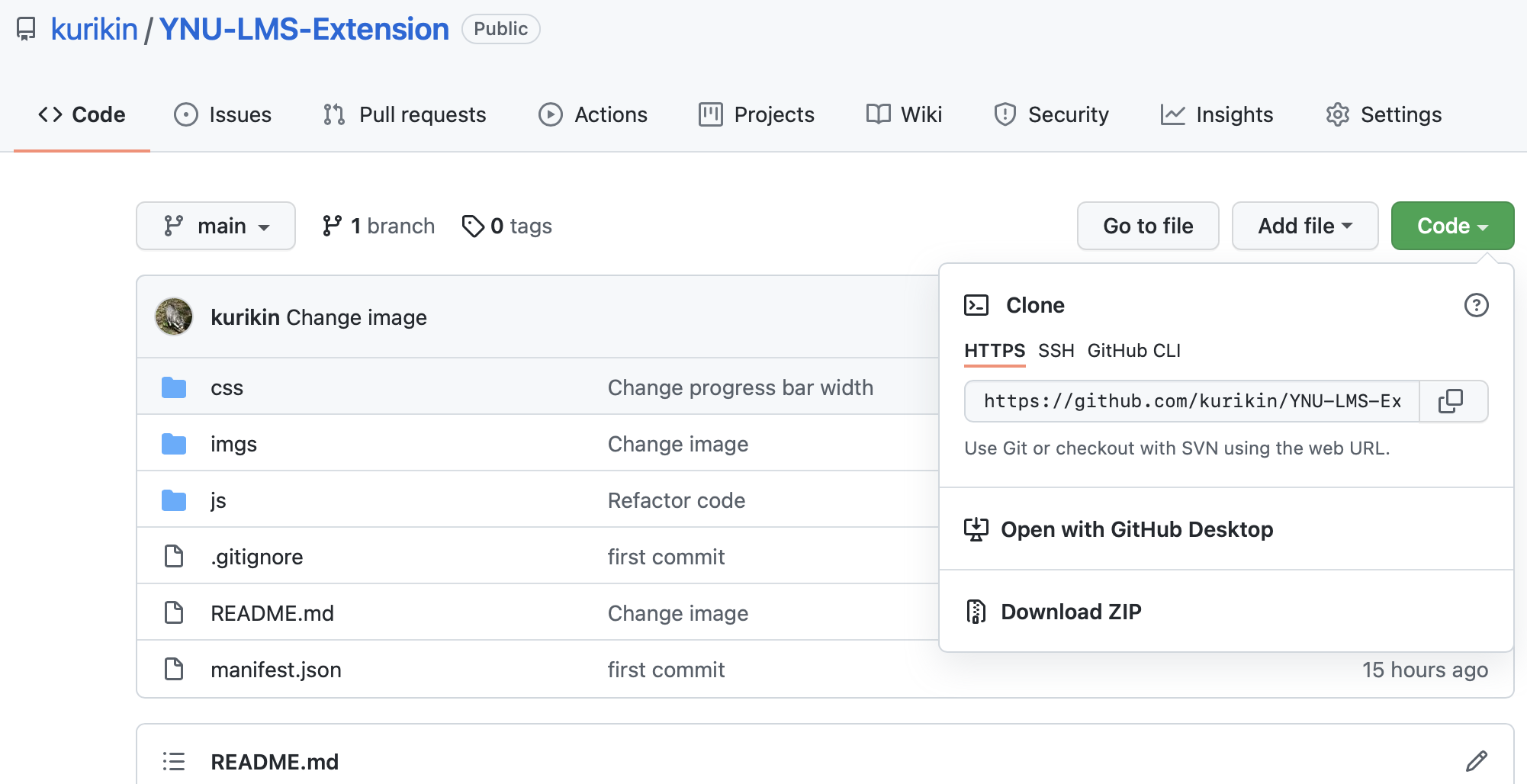
Task: Open the css folder
Action: [x=227, y=387]
